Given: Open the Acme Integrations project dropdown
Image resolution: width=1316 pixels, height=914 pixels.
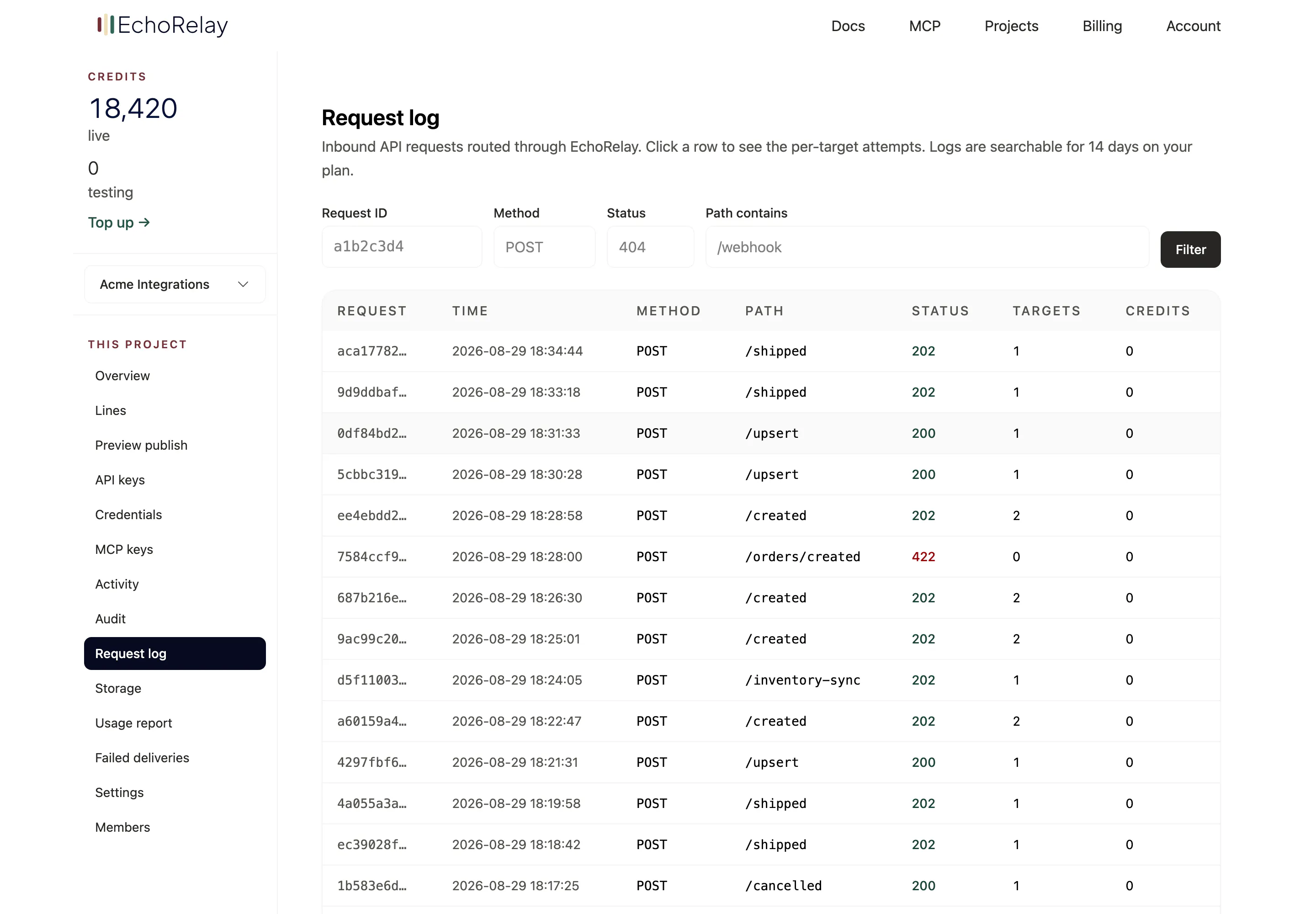Looking at the screenshot, I should tap(175, 284).
